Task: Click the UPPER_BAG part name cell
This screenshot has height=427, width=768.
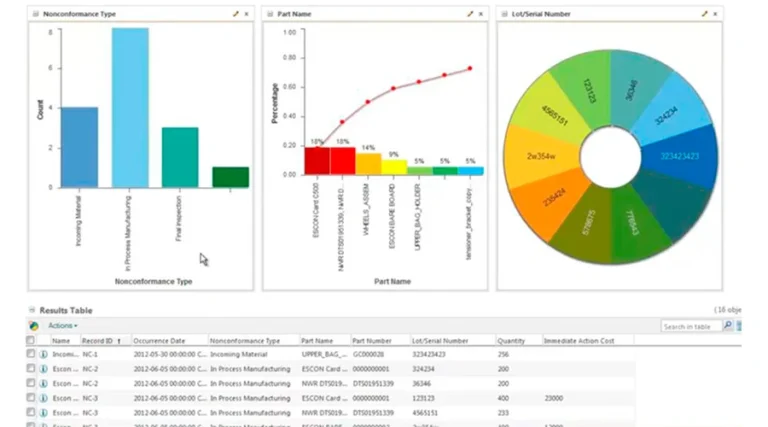Action: coord(324,354)
